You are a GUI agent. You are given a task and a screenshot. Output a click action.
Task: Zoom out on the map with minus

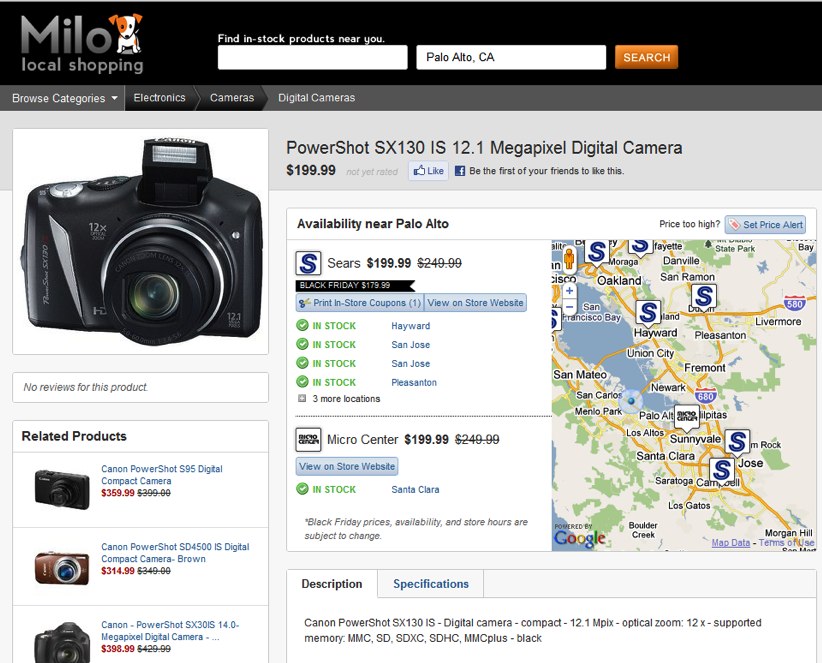tap(569, 307)
